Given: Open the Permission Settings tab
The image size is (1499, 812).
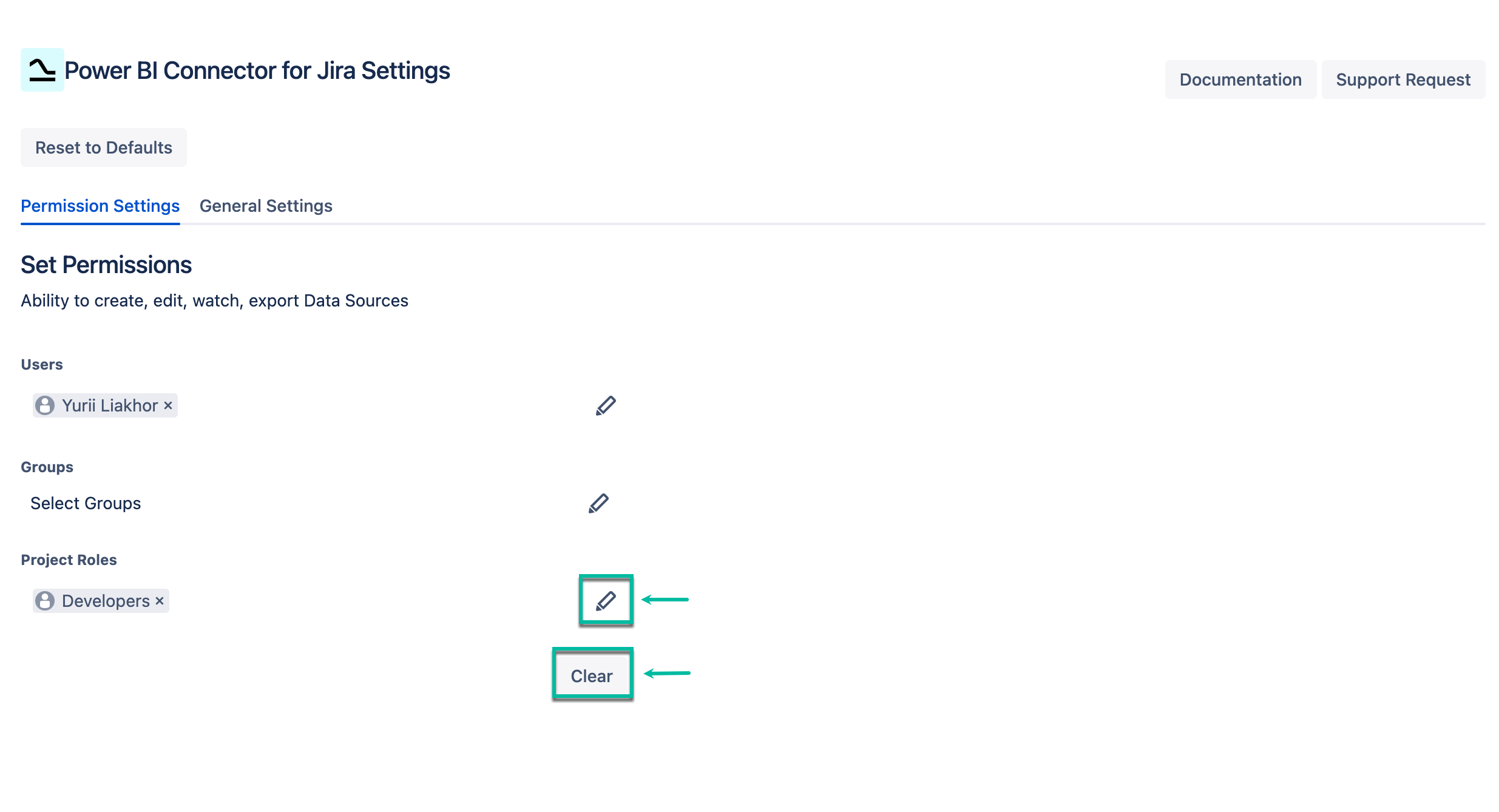Looking at the screenshot, I should point(100,206).
